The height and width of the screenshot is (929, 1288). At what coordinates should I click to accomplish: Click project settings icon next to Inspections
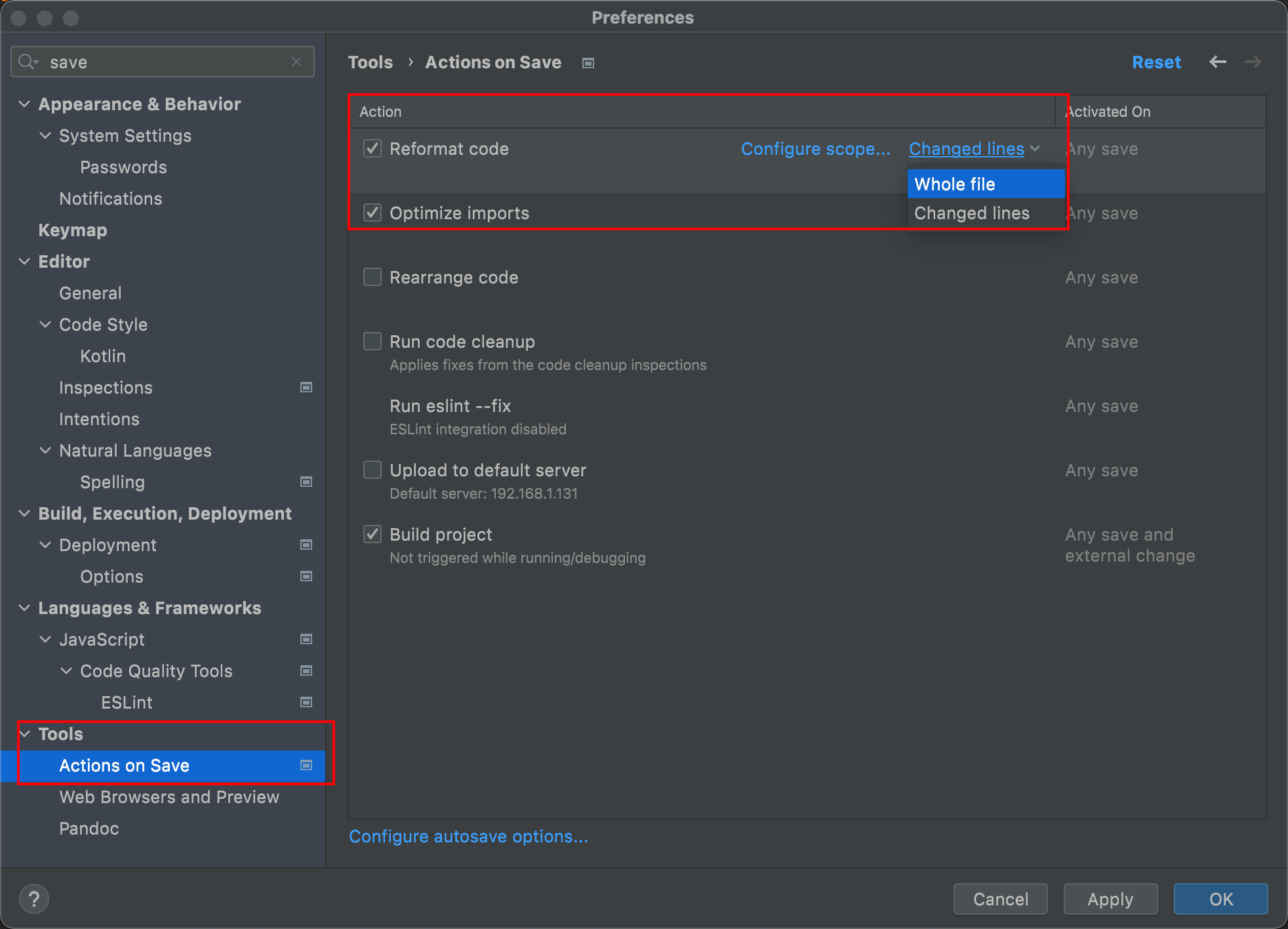(x=306, y=387)
